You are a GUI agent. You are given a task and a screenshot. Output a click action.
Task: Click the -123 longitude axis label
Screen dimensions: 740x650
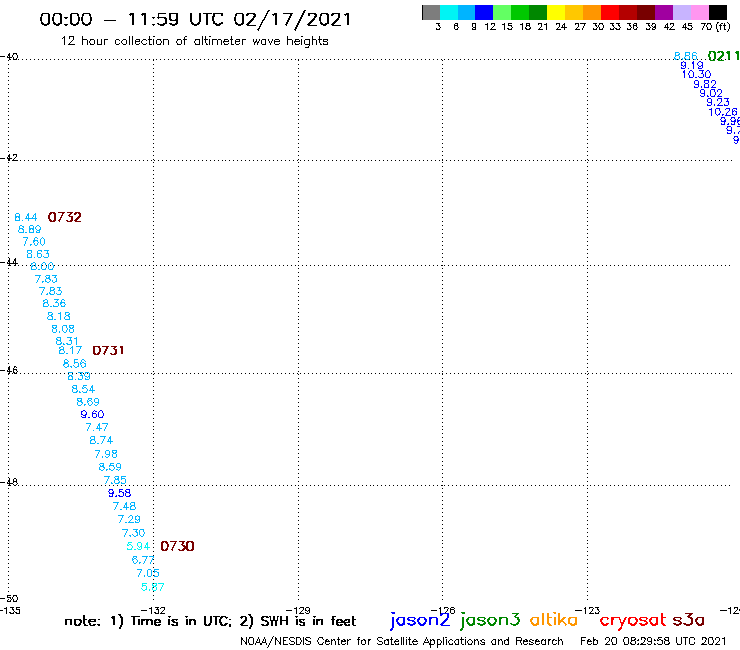[x=587, y=610]
